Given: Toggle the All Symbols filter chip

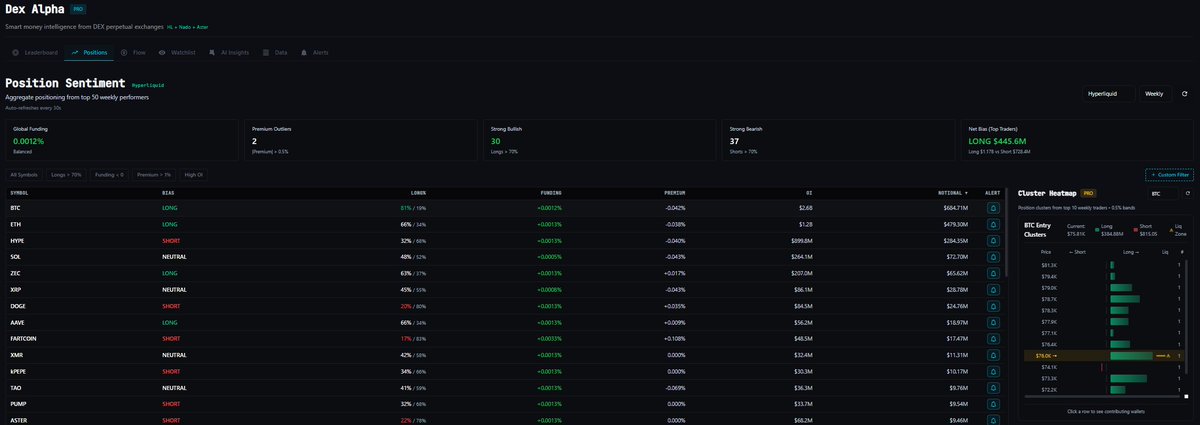Looking at the screenshot, I should (23, 174).
